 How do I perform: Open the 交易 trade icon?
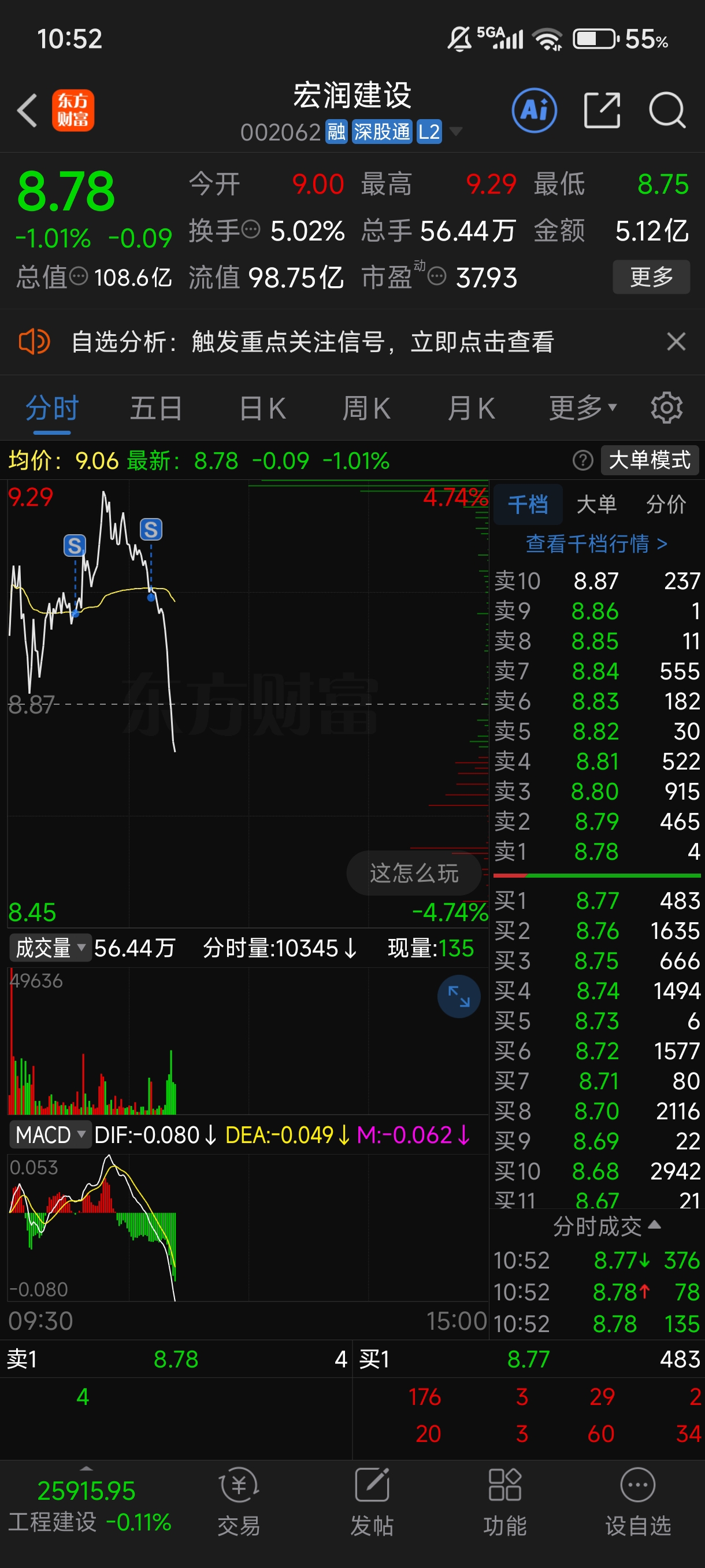(239, 1500)
